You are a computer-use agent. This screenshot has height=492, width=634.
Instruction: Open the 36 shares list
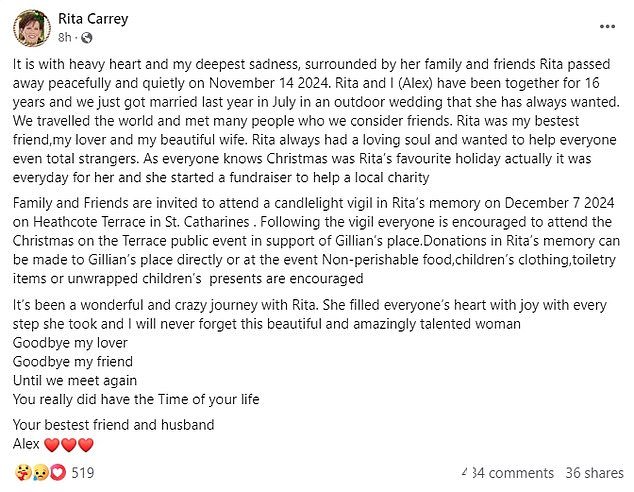(x=594, y=473)
